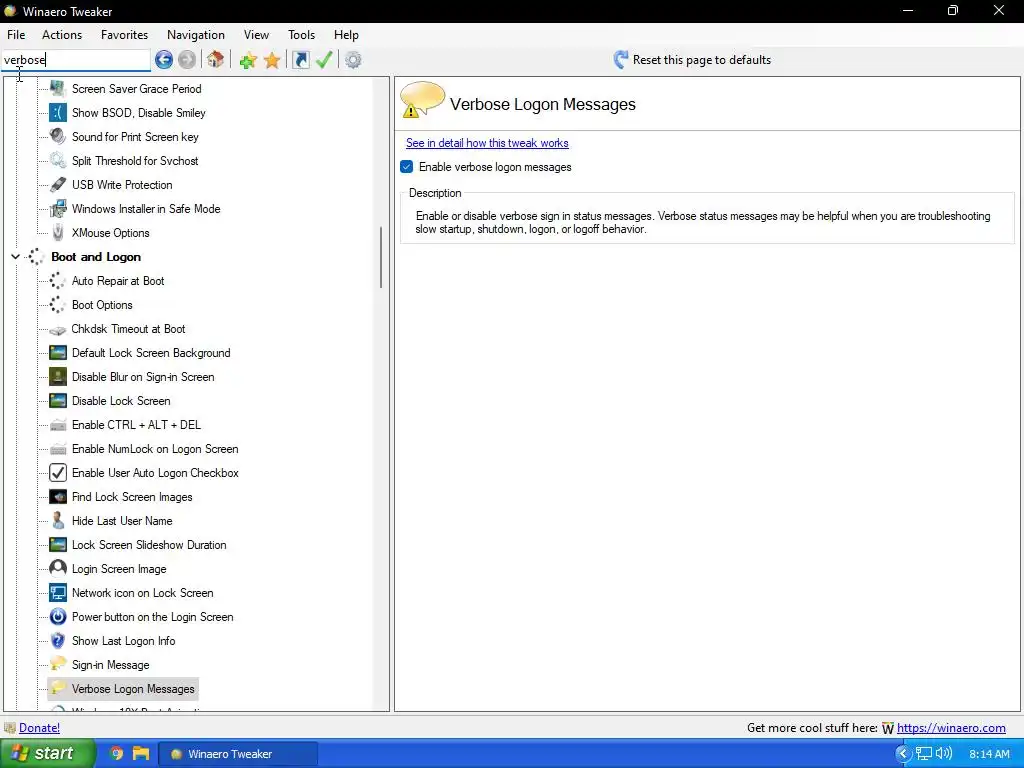The width and height of the screenshot is (1024, 768).
Task: Open the View menu
Action: tap(256, 35)
